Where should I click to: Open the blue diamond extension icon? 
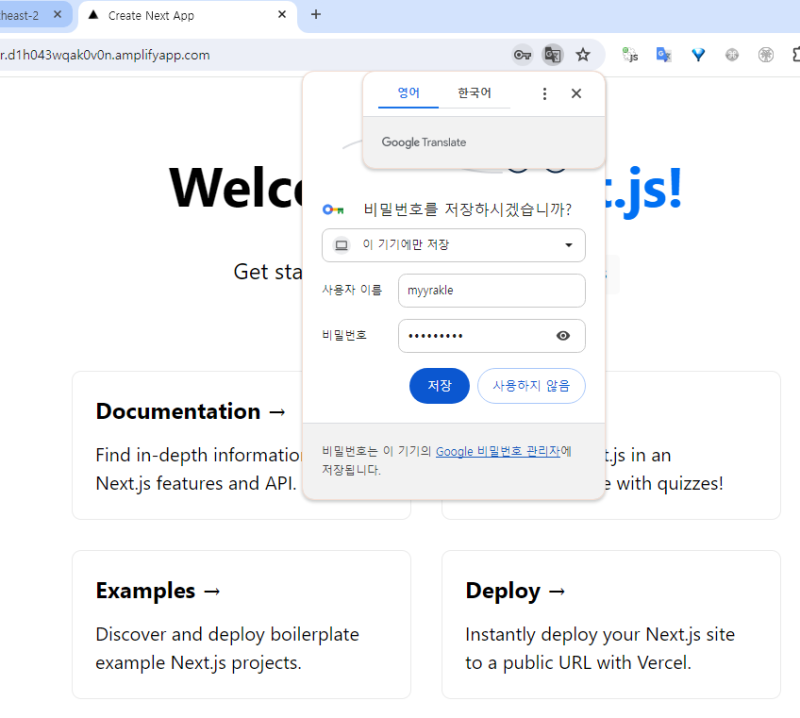click(x=698, y=55)
